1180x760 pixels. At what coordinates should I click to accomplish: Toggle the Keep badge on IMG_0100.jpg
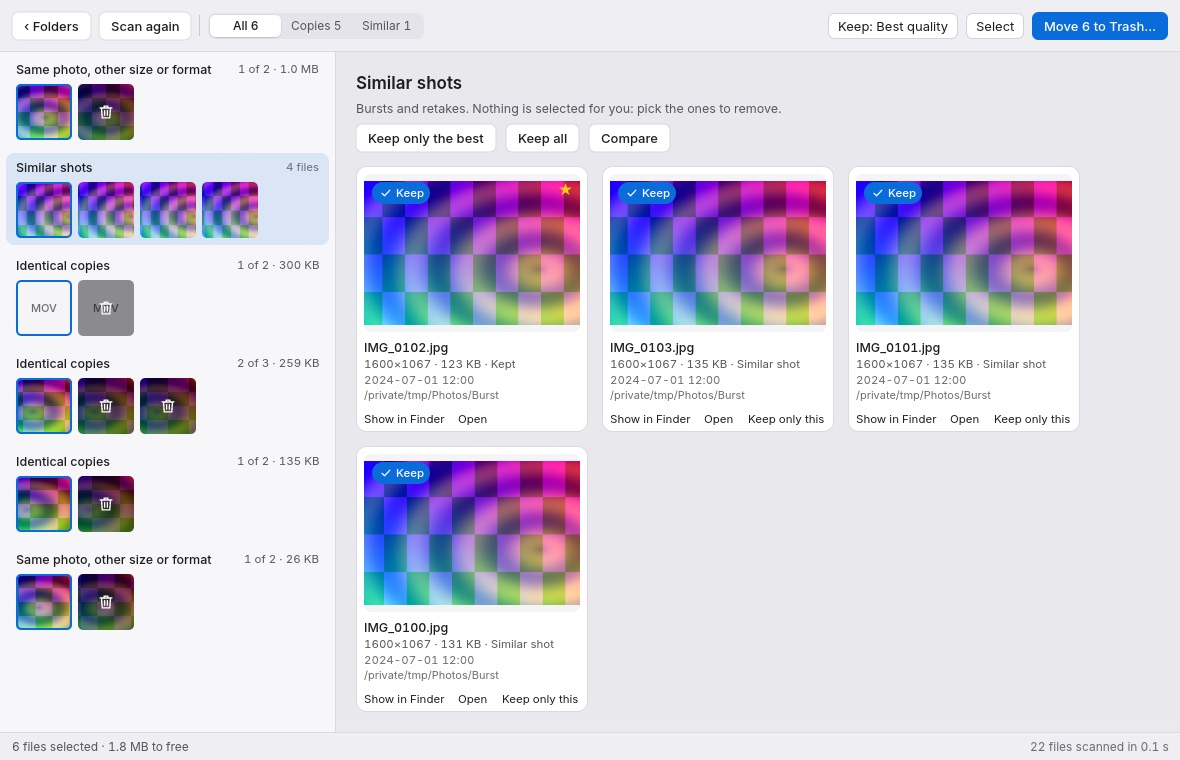(402, 473)
